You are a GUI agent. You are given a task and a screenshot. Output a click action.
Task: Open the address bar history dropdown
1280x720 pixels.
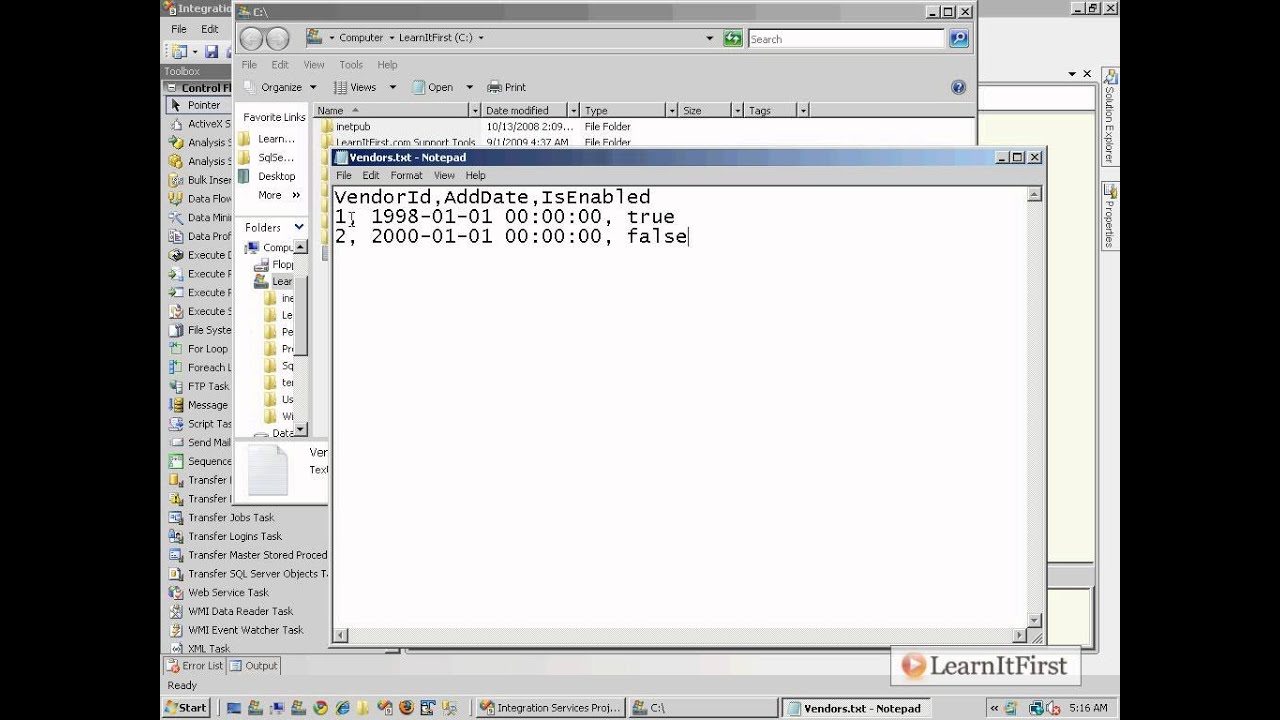tap(710, 38)
